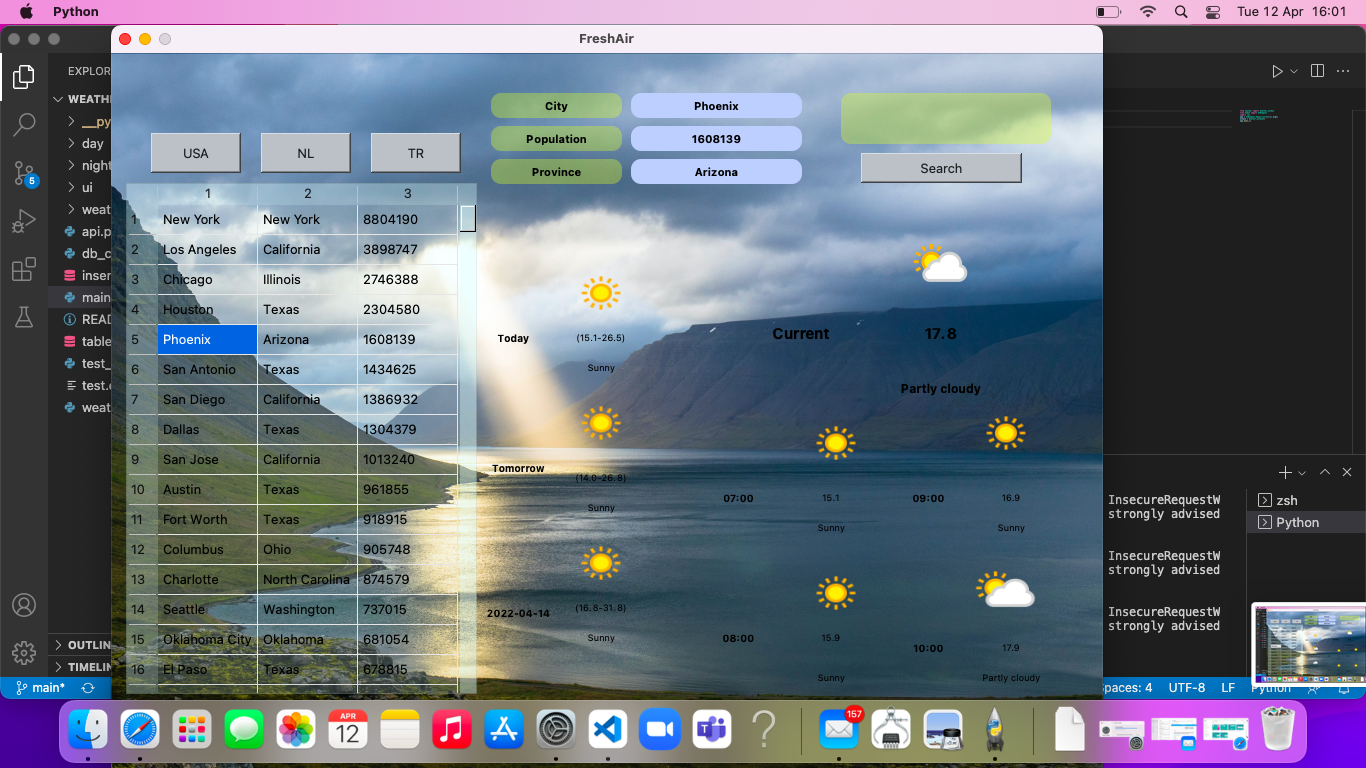1366x768 pixels.
Task: Click the partly cloudy icon above 10:00 forecast
Action: 1005,590
